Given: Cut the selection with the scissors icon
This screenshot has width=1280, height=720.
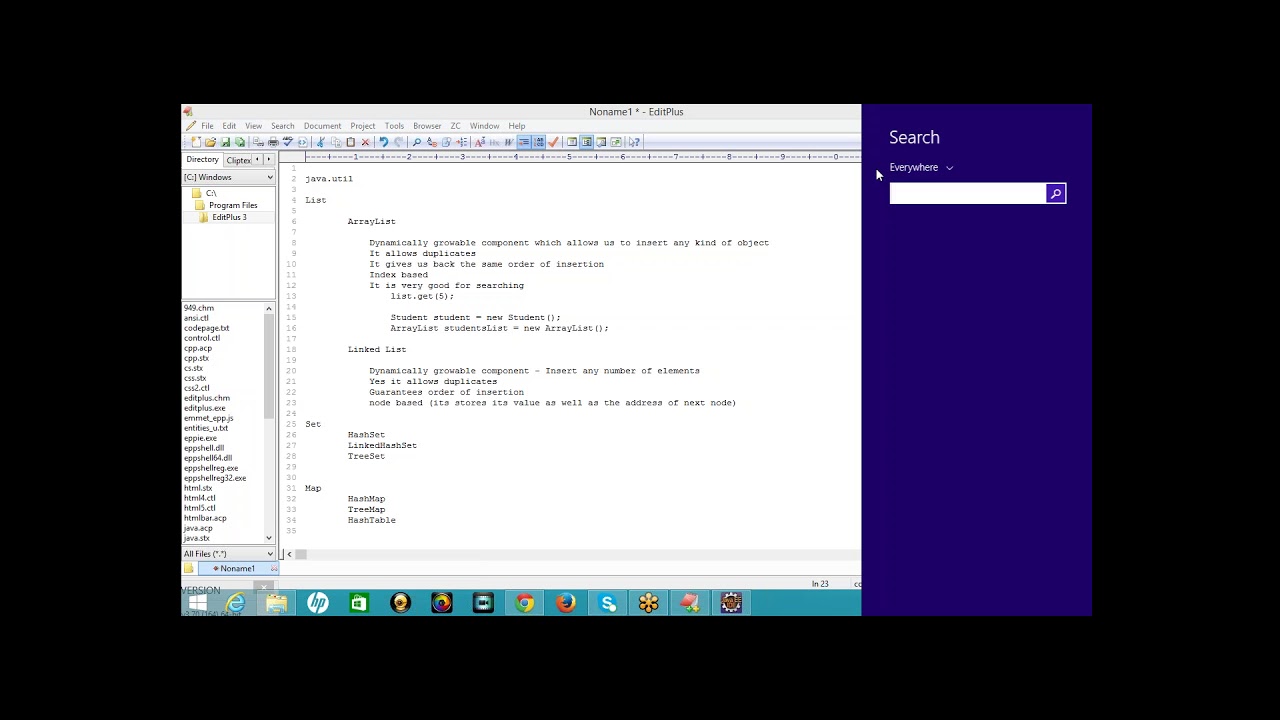Looking at the screenshot, I should coord(321,142).
